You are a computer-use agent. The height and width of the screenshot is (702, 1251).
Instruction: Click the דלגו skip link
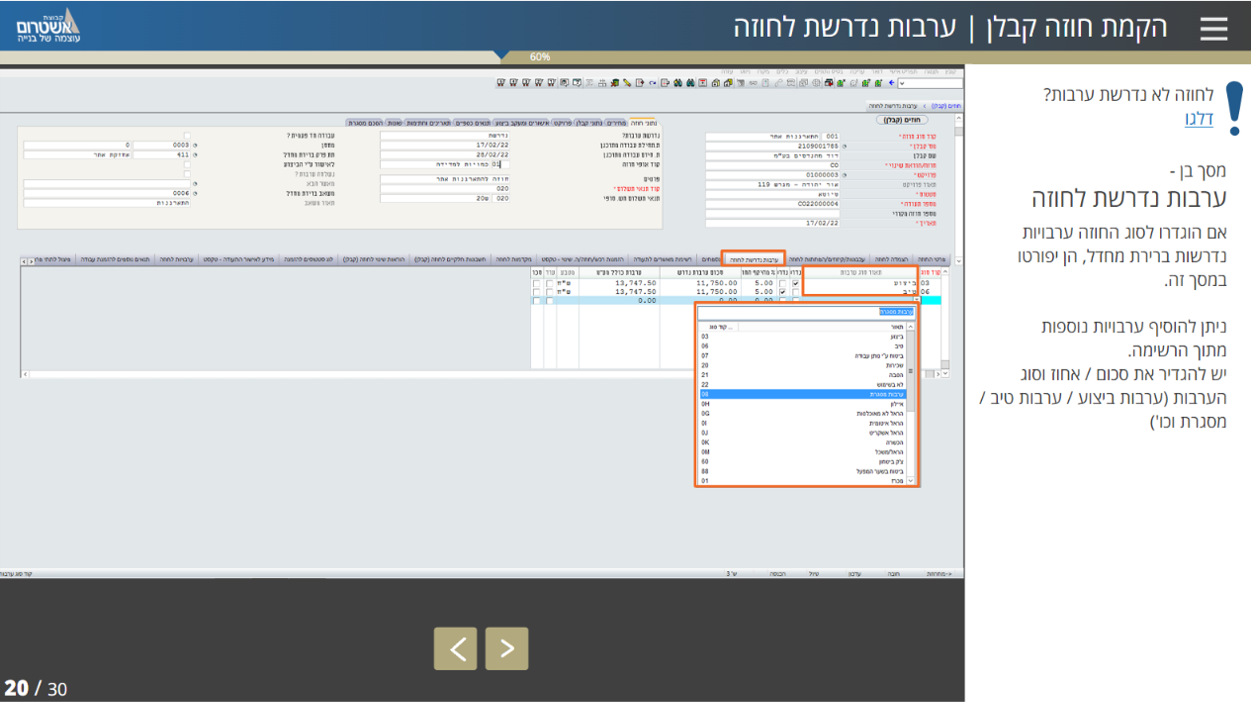(x=1199, y=119)
